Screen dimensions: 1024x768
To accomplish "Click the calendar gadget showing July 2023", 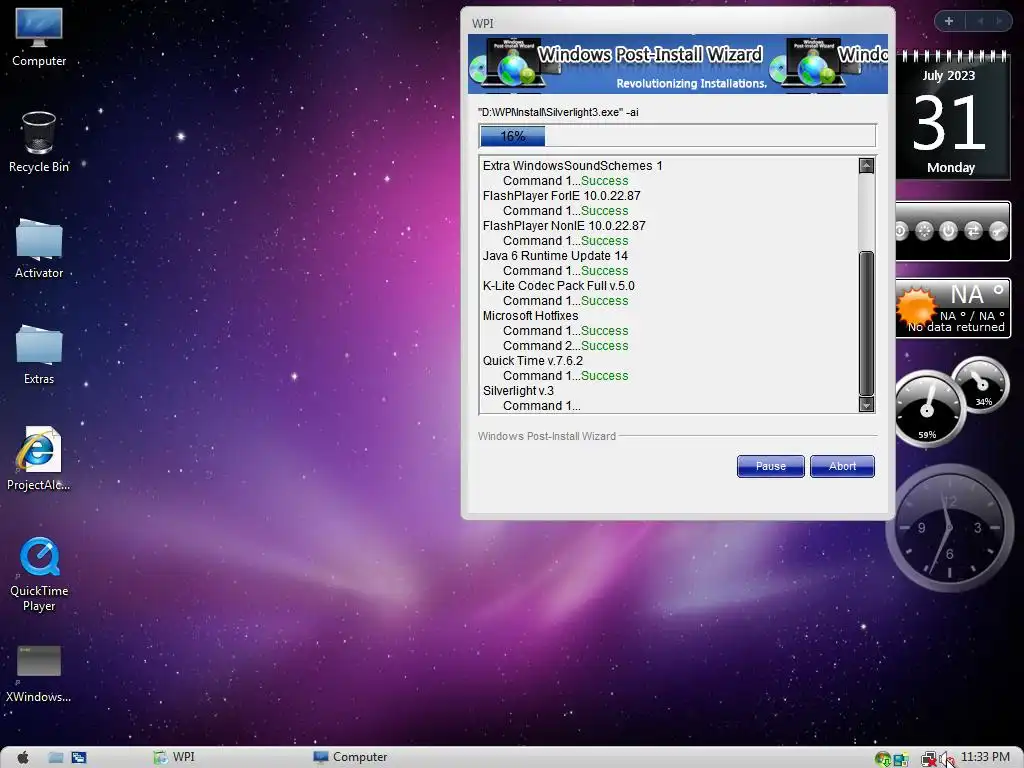I will point(952,116).
